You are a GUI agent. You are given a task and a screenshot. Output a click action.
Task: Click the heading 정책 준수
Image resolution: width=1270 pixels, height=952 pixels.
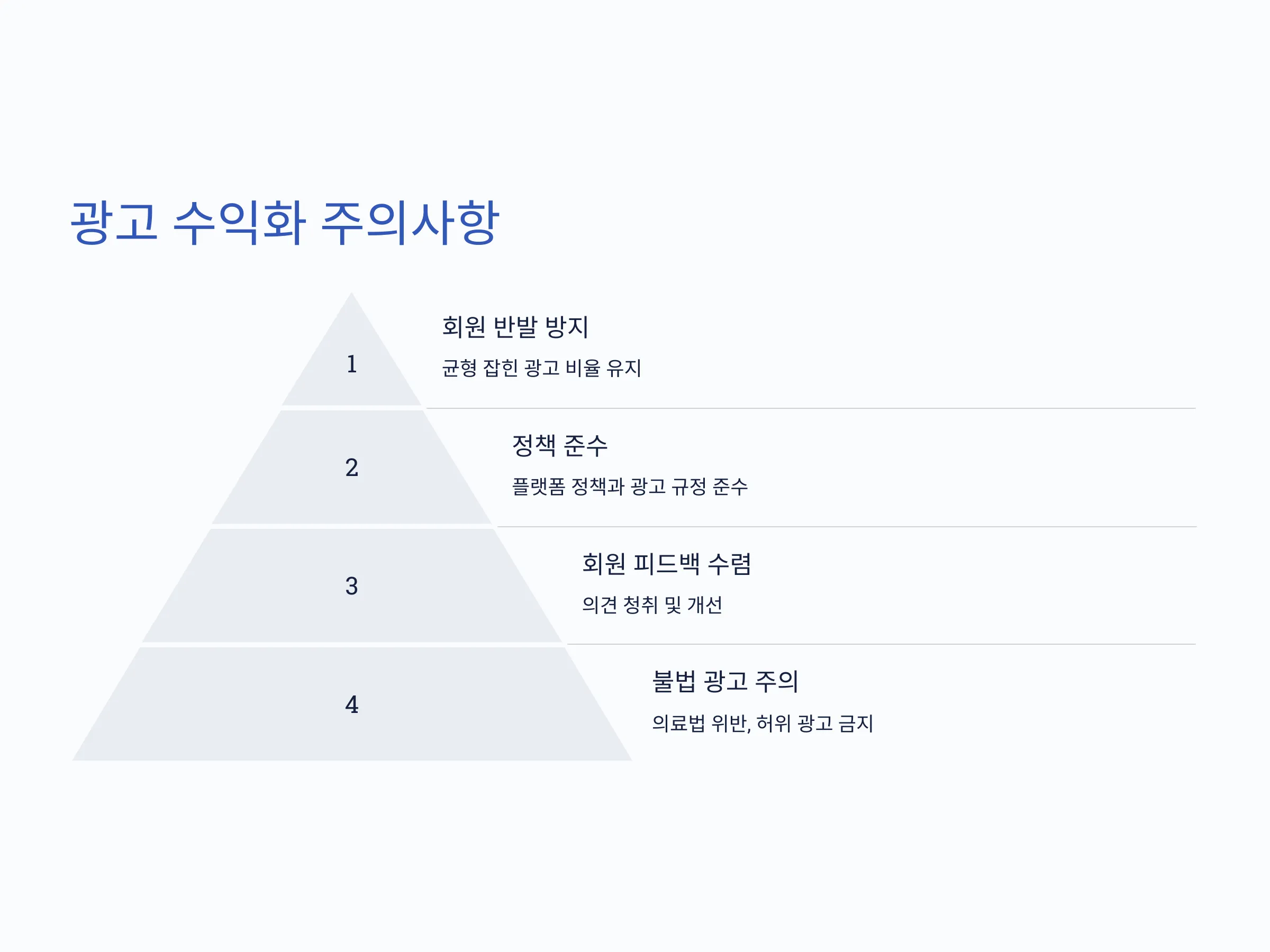560,445
